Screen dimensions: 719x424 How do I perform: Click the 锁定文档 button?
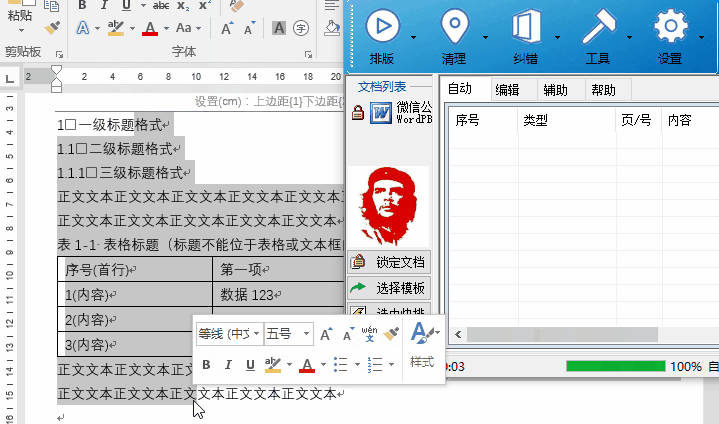[x=390, y=263]
